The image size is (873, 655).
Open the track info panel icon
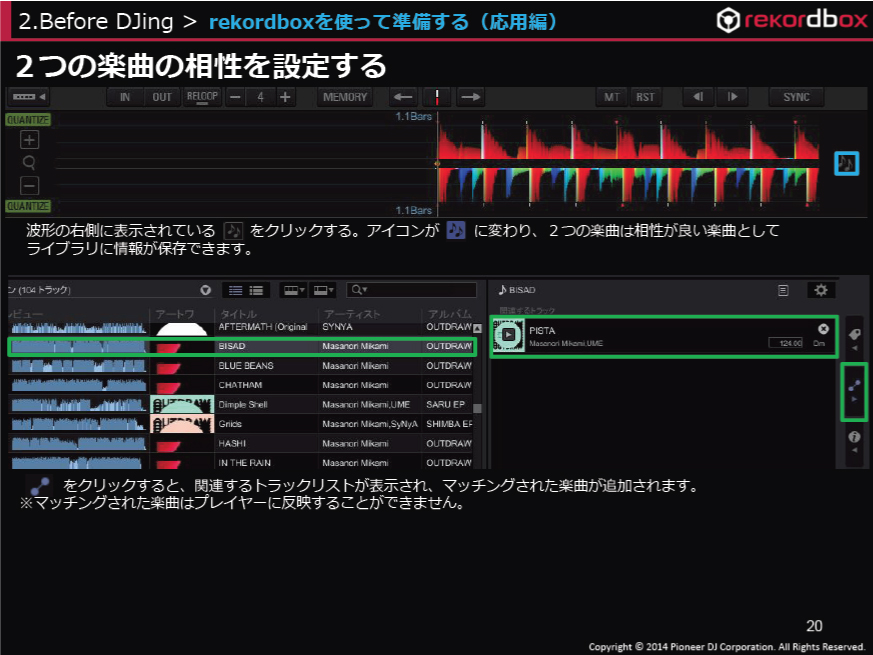(854, 441)
